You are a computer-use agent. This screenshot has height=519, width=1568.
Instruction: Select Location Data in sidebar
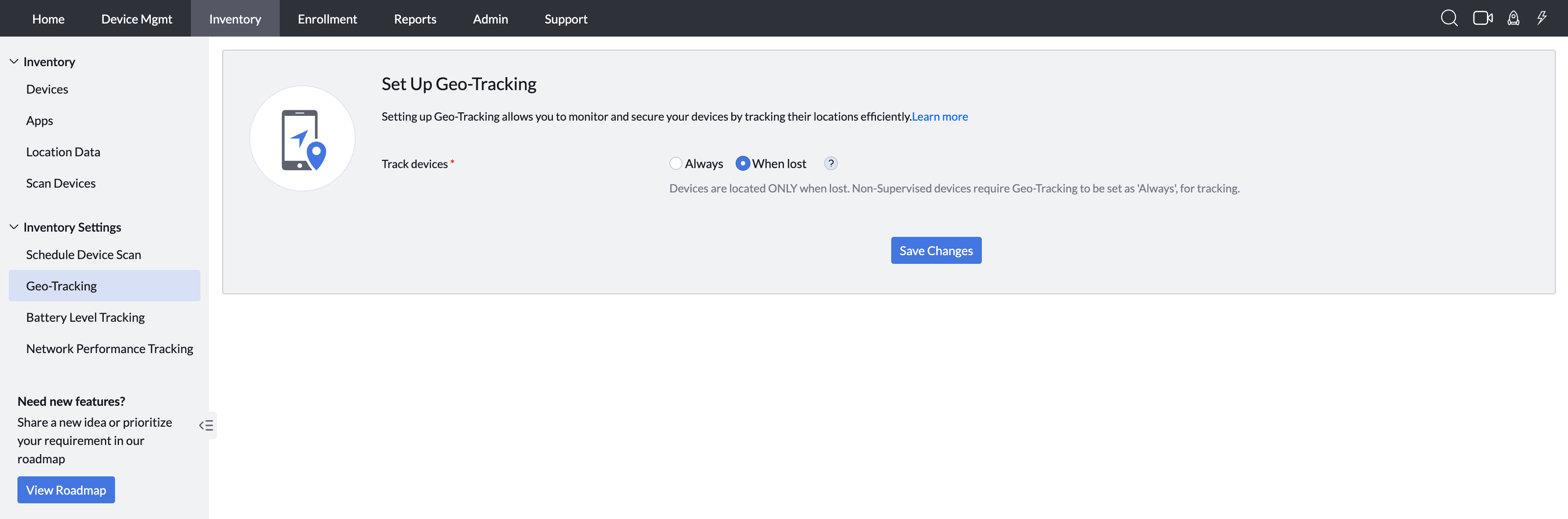click(63, 152)
